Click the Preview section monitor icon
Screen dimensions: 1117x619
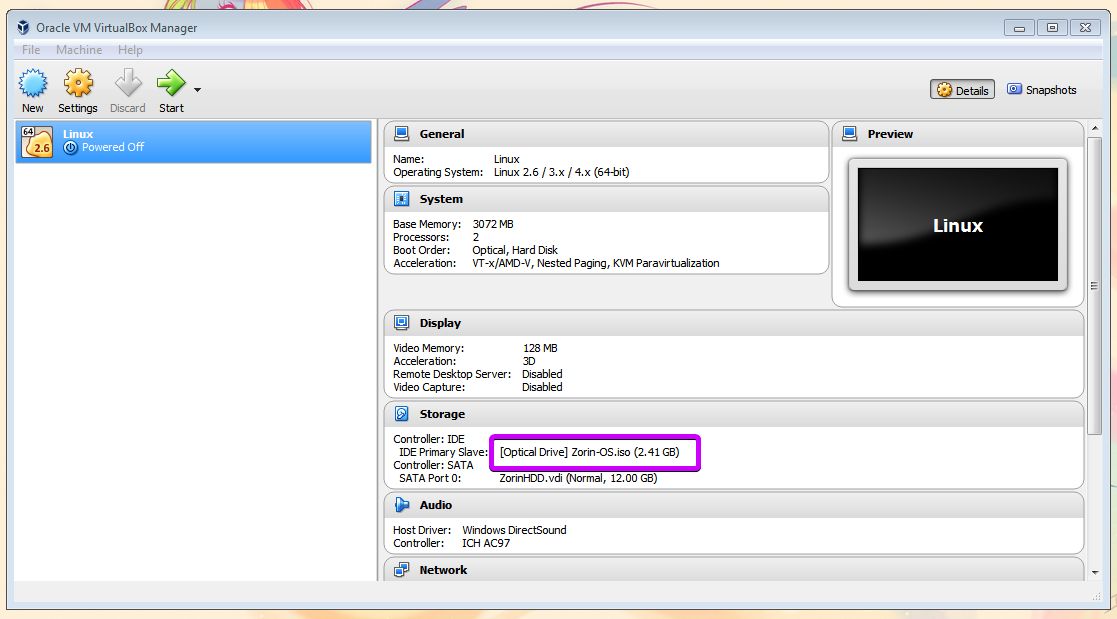pos(850,134)
